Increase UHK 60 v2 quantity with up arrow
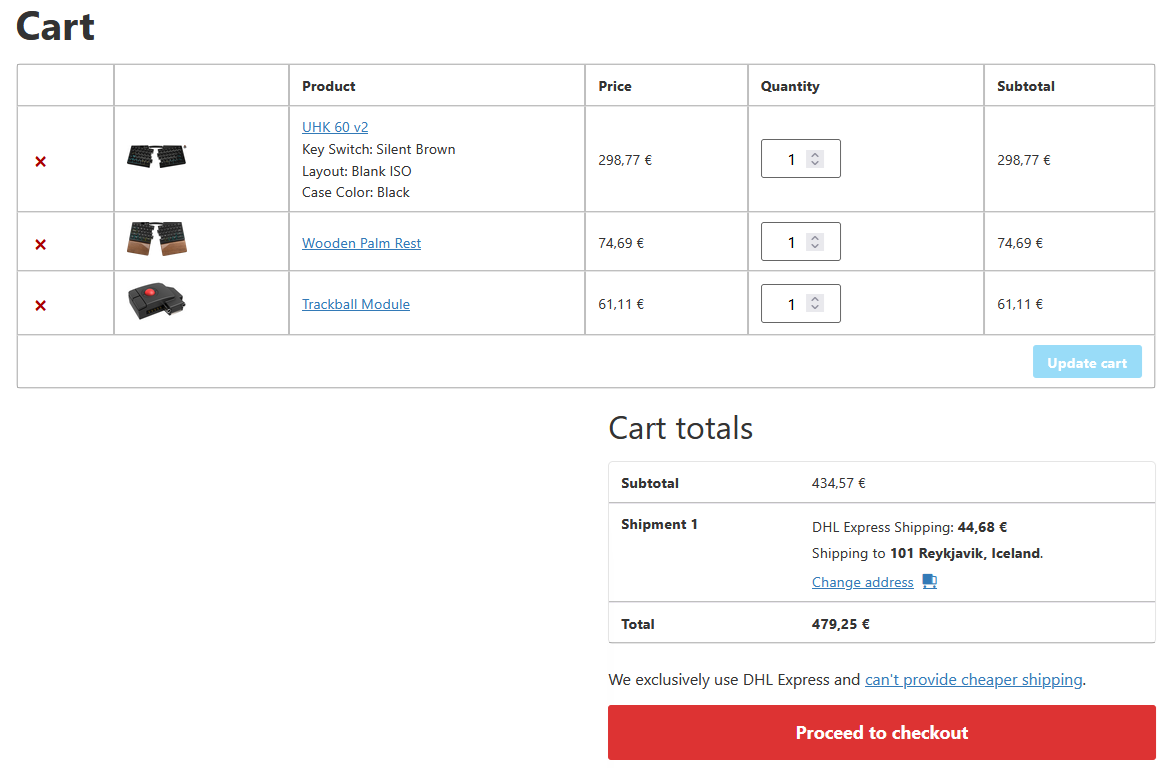 click(815, 155)
